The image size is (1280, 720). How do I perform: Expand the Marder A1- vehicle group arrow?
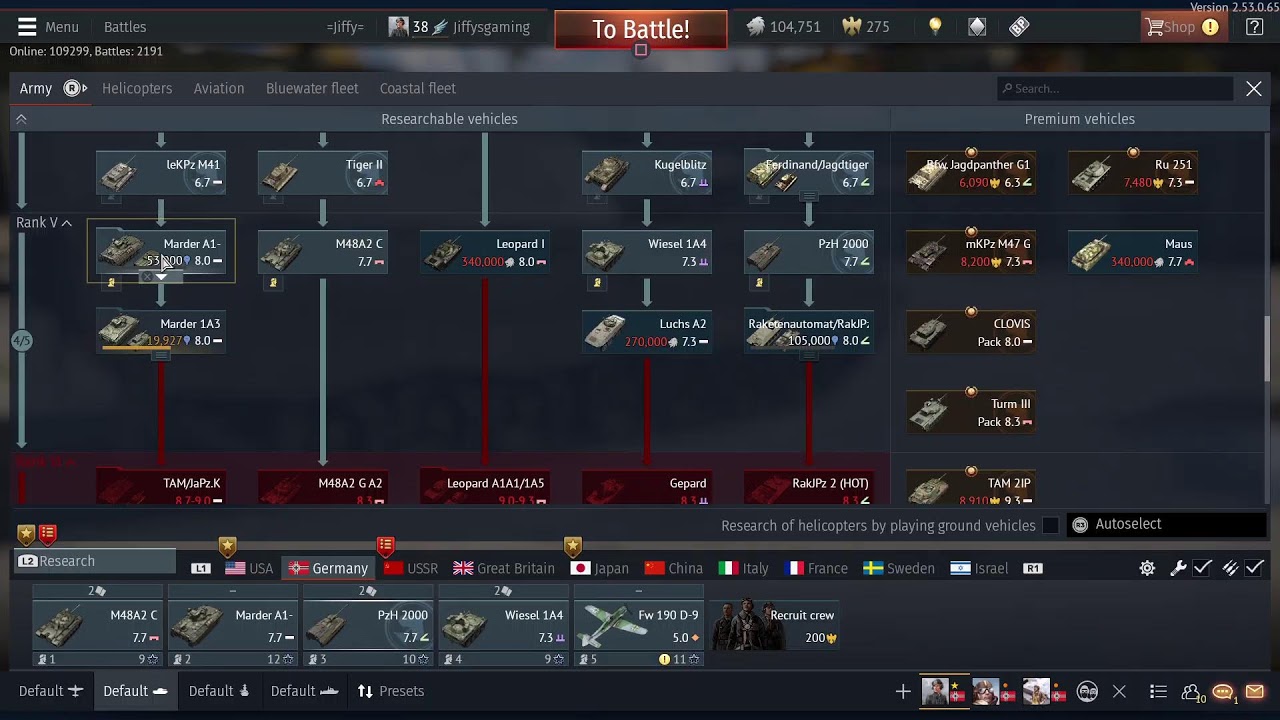click(161, 277)
